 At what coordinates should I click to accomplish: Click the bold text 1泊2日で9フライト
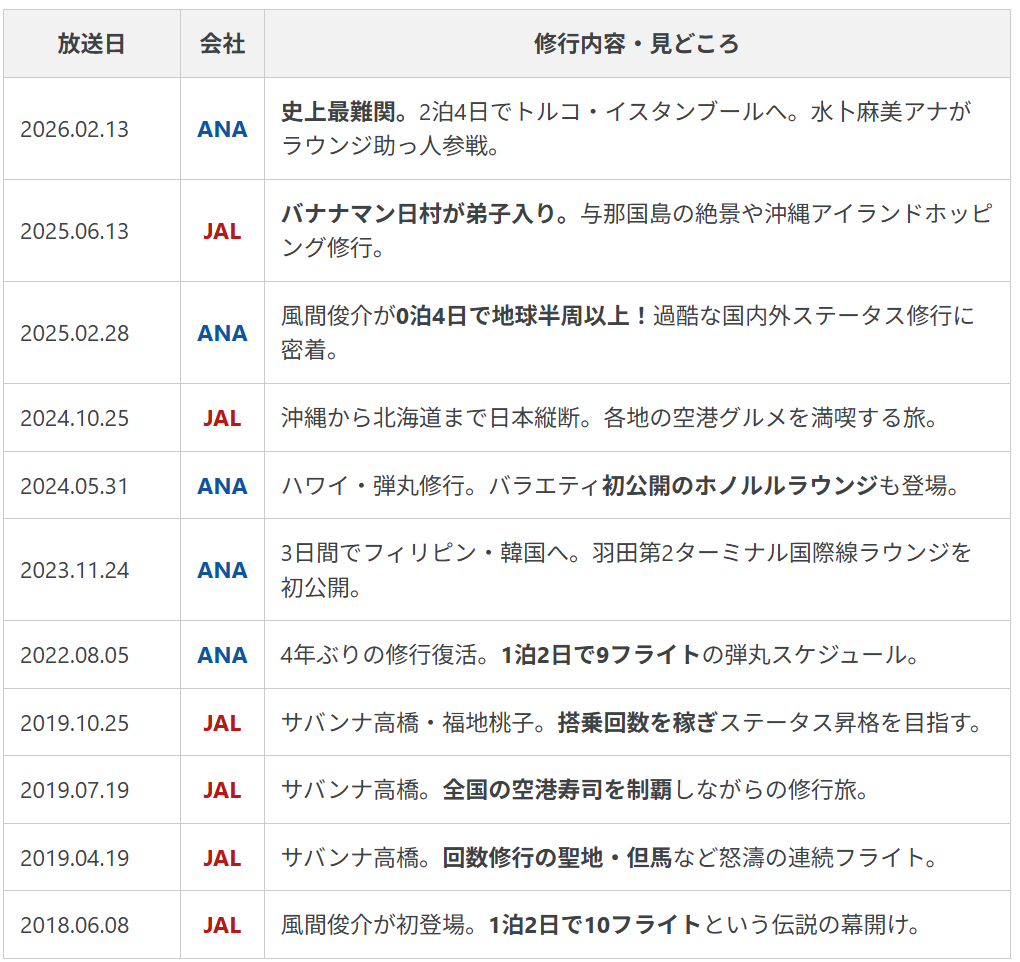(601, 655)
